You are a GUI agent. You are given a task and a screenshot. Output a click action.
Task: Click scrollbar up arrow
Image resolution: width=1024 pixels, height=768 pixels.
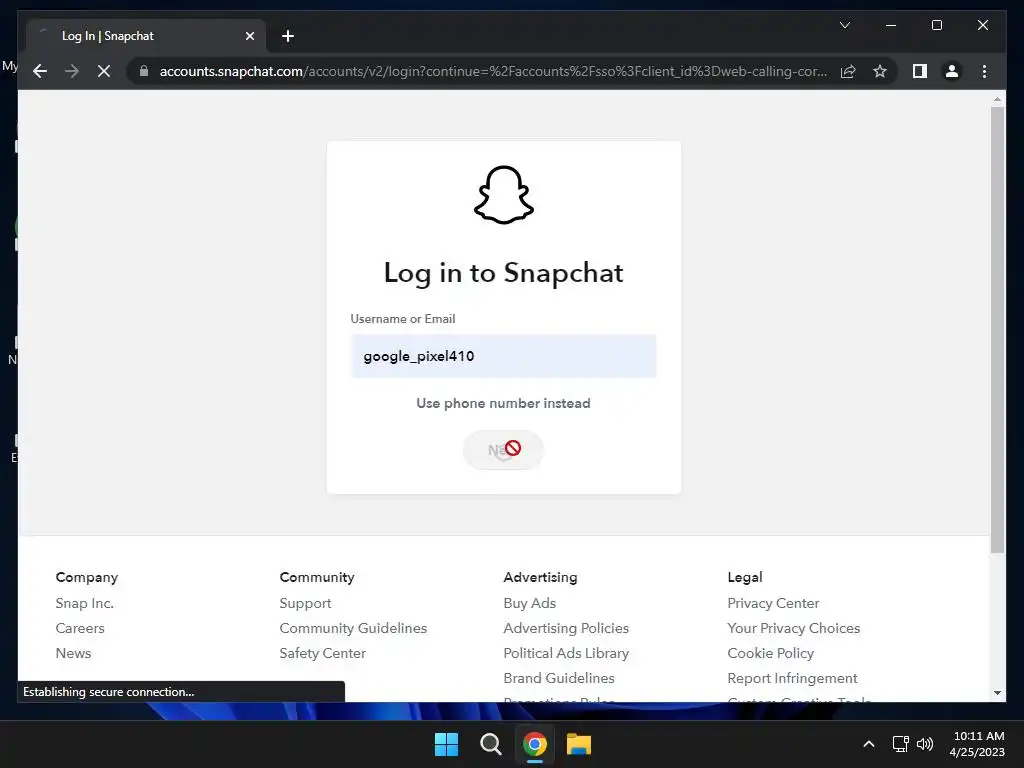(997, 99)
